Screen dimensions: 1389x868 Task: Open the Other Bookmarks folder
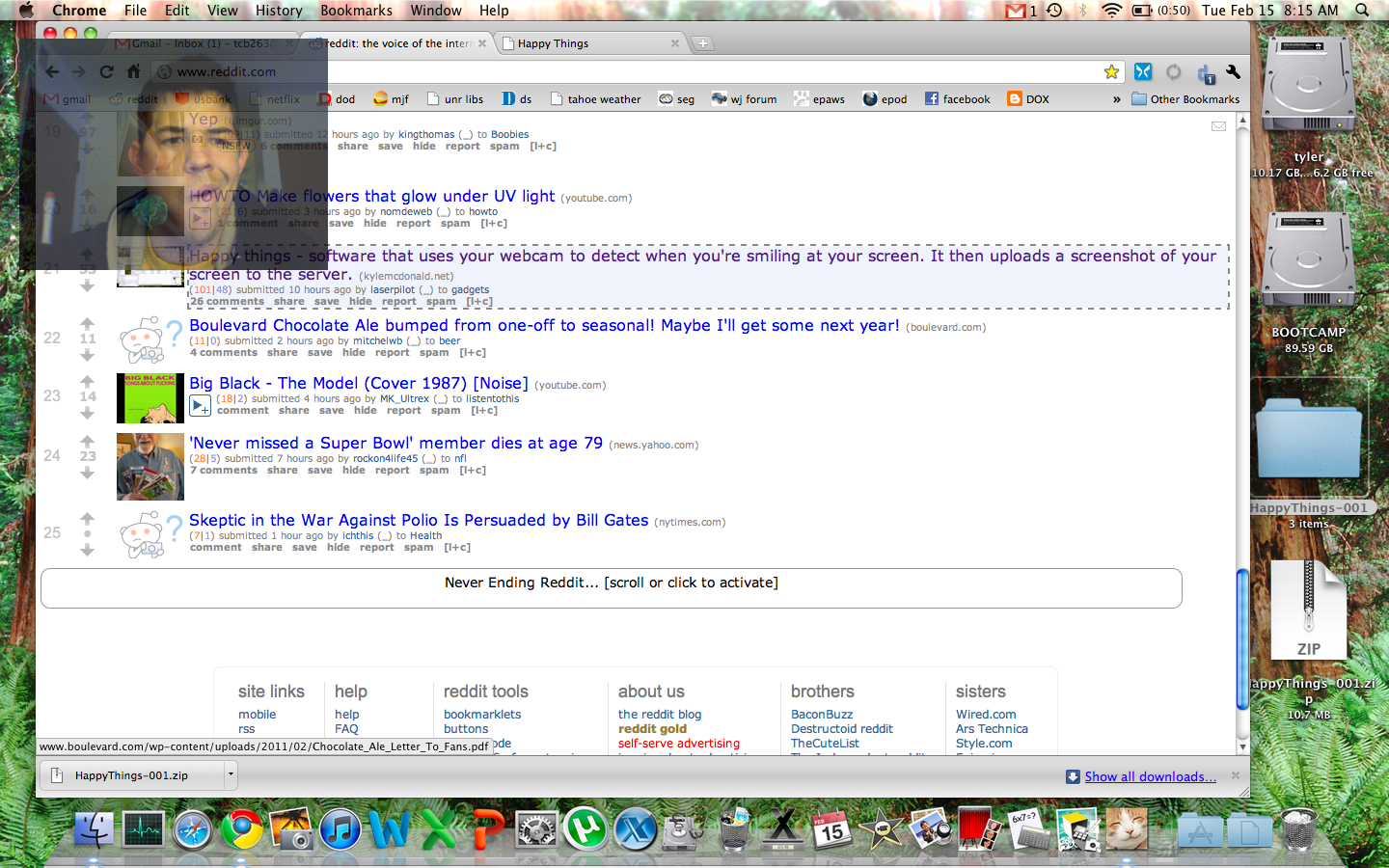tap(1185, 99)
